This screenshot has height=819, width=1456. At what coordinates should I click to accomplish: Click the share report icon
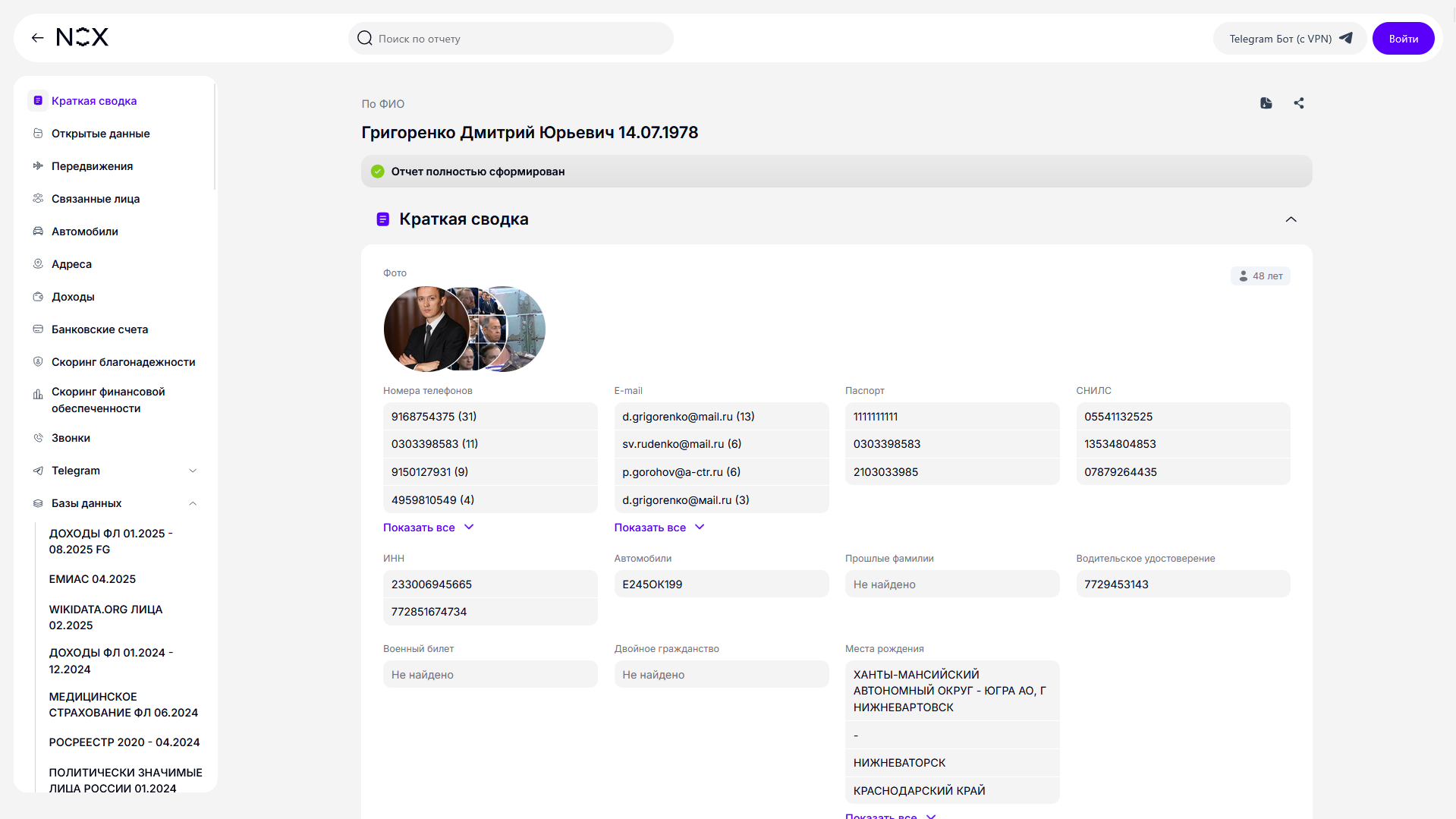pos(1299,103)
